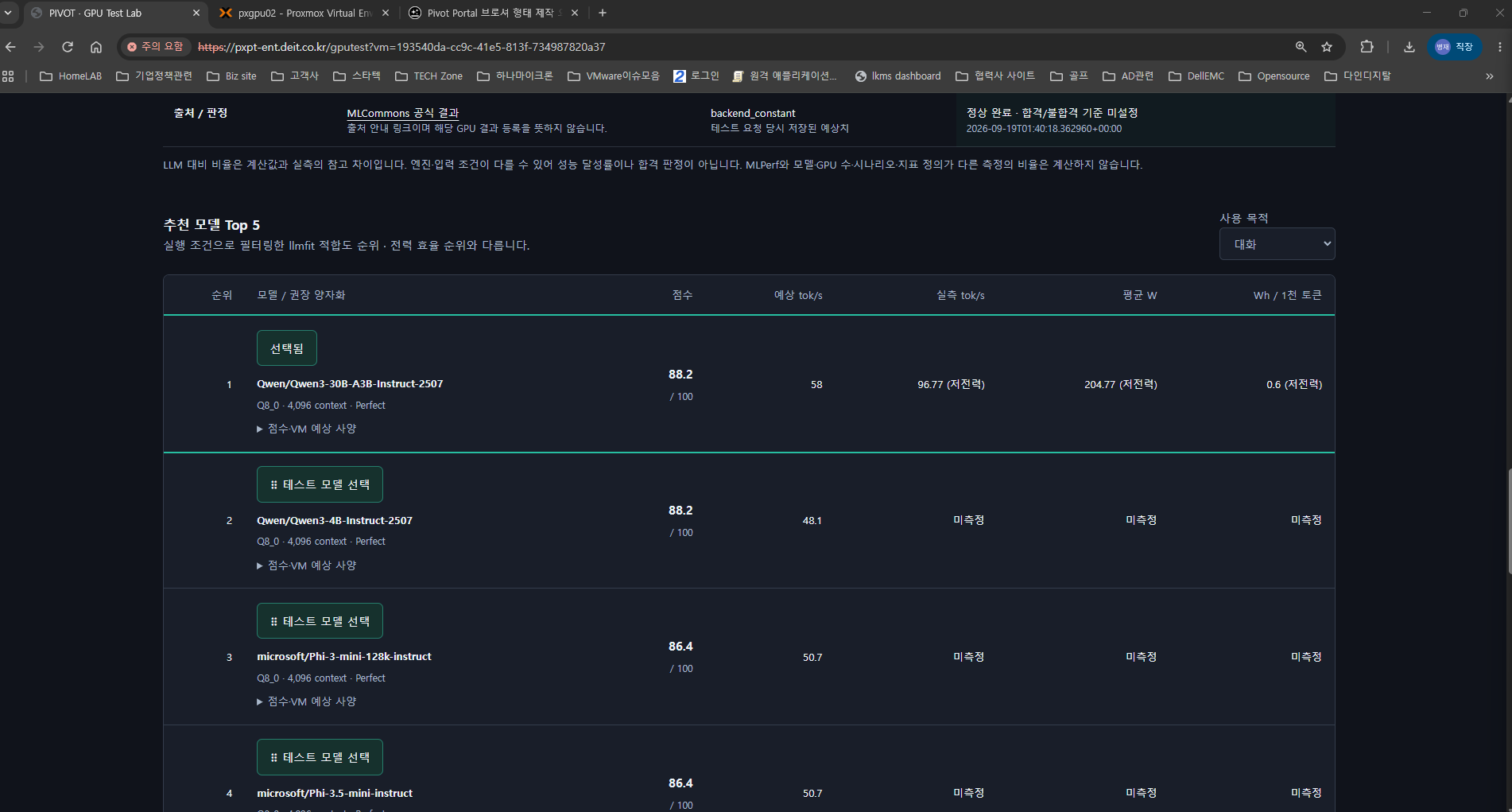Click the 선택됨 button for Qwen3-30B-A3B

[x=287, y=348]
